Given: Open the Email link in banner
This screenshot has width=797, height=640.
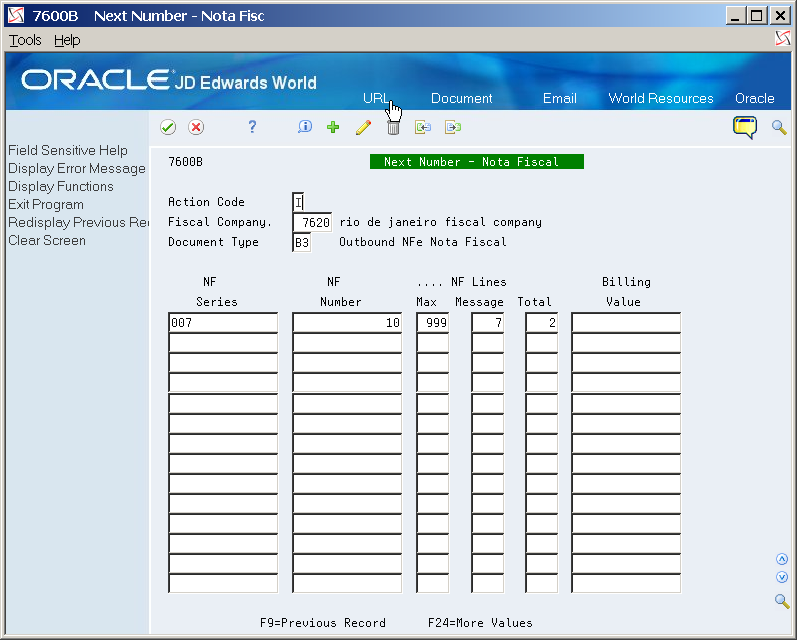Looking at the screenshot, I should 560,98.
